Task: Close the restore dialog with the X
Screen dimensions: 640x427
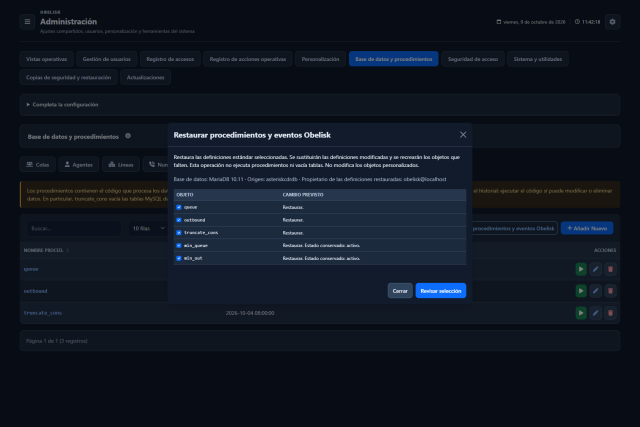Action: [x=463, y=135]
